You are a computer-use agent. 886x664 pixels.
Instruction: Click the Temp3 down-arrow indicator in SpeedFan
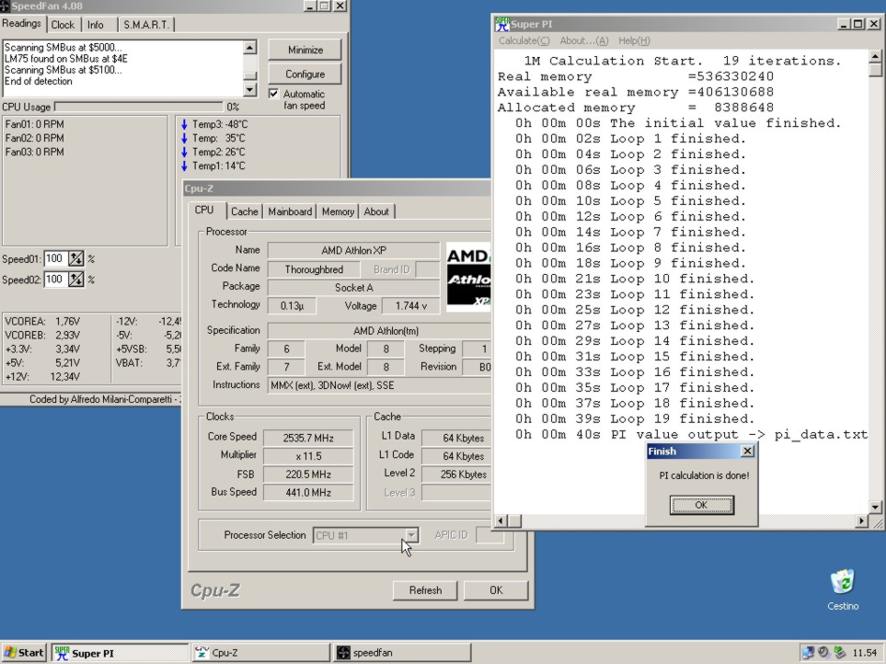point(184,124)
